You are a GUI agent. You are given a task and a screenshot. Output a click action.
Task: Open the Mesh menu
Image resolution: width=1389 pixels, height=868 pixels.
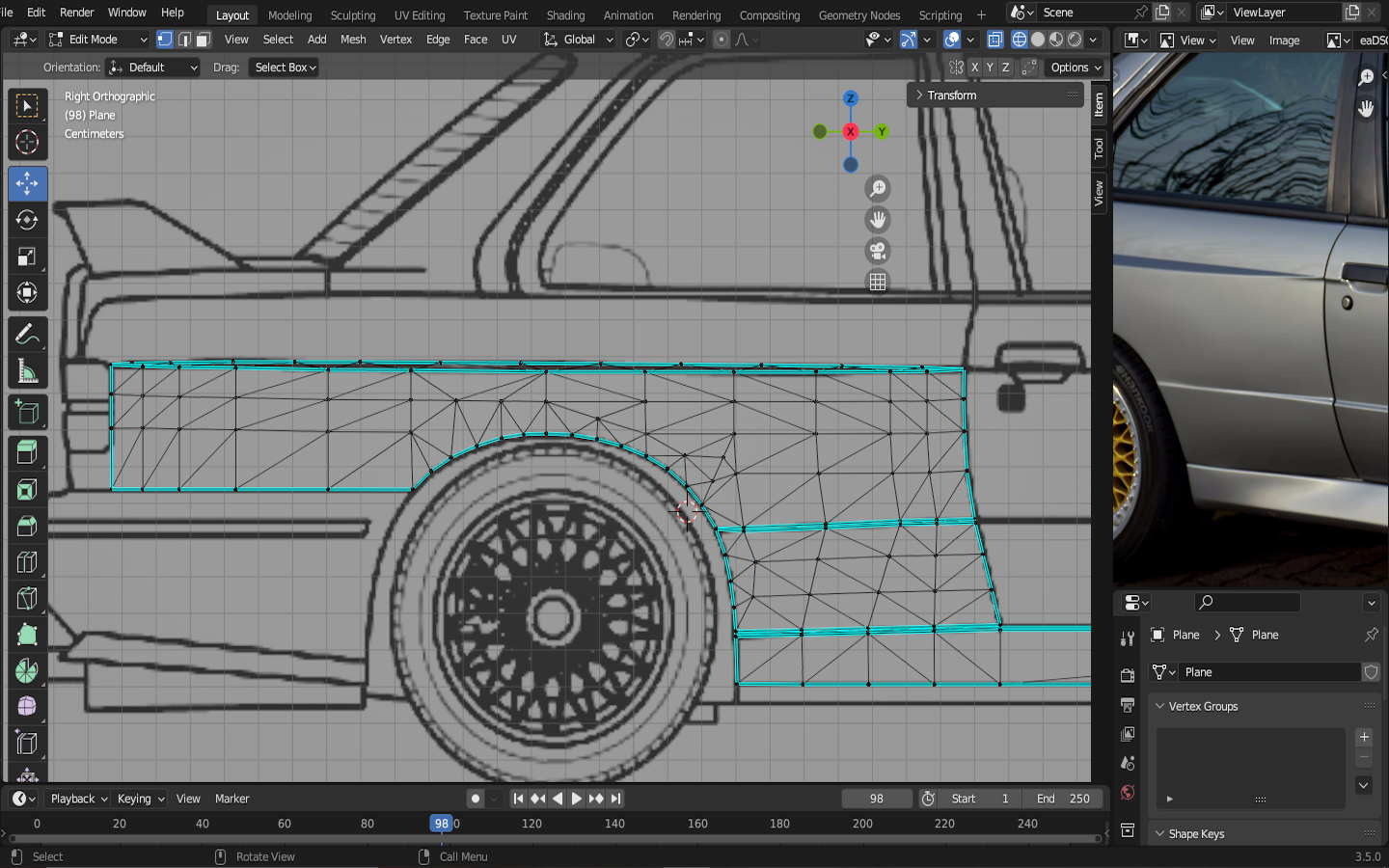pos(353,40)
